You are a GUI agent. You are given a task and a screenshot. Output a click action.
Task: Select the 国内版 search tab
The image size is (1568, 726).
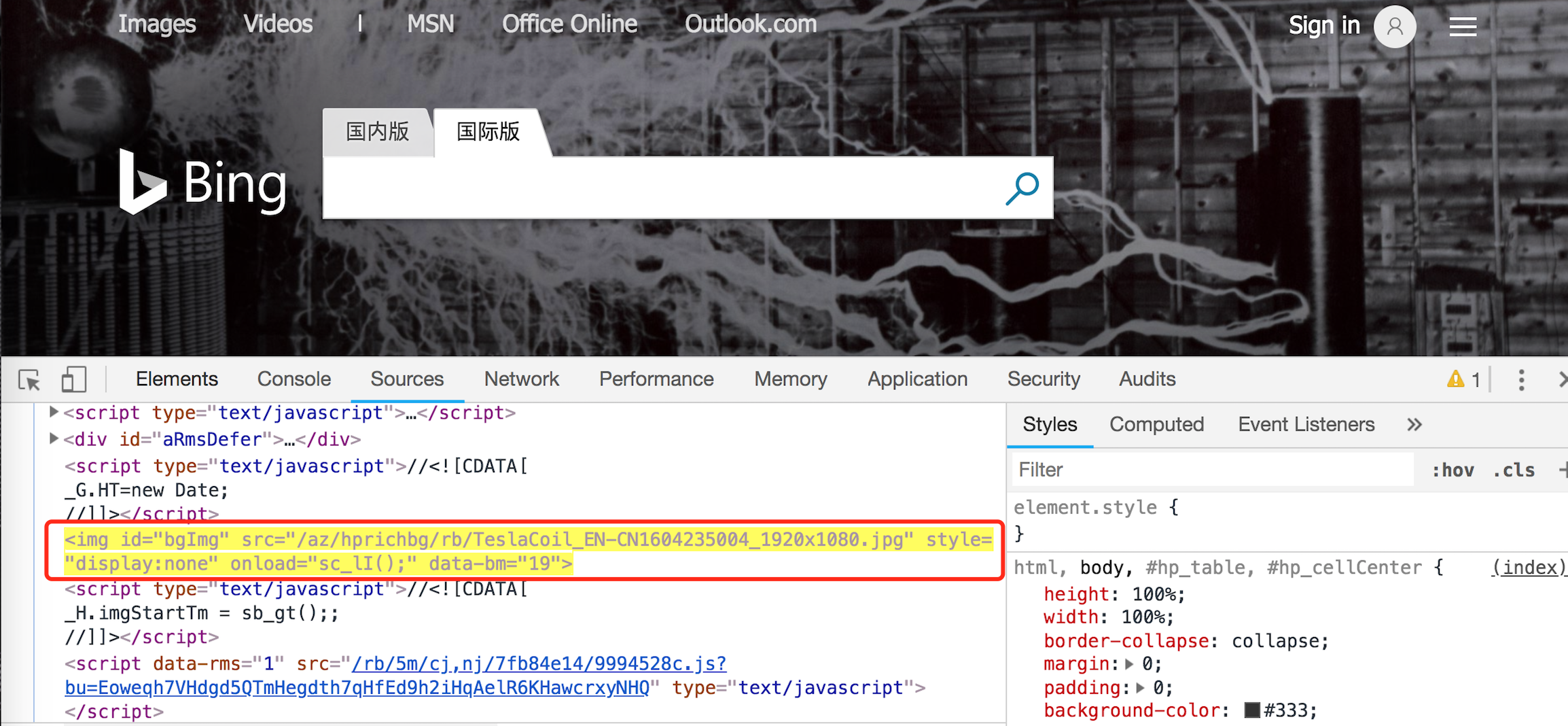point(378,132)
